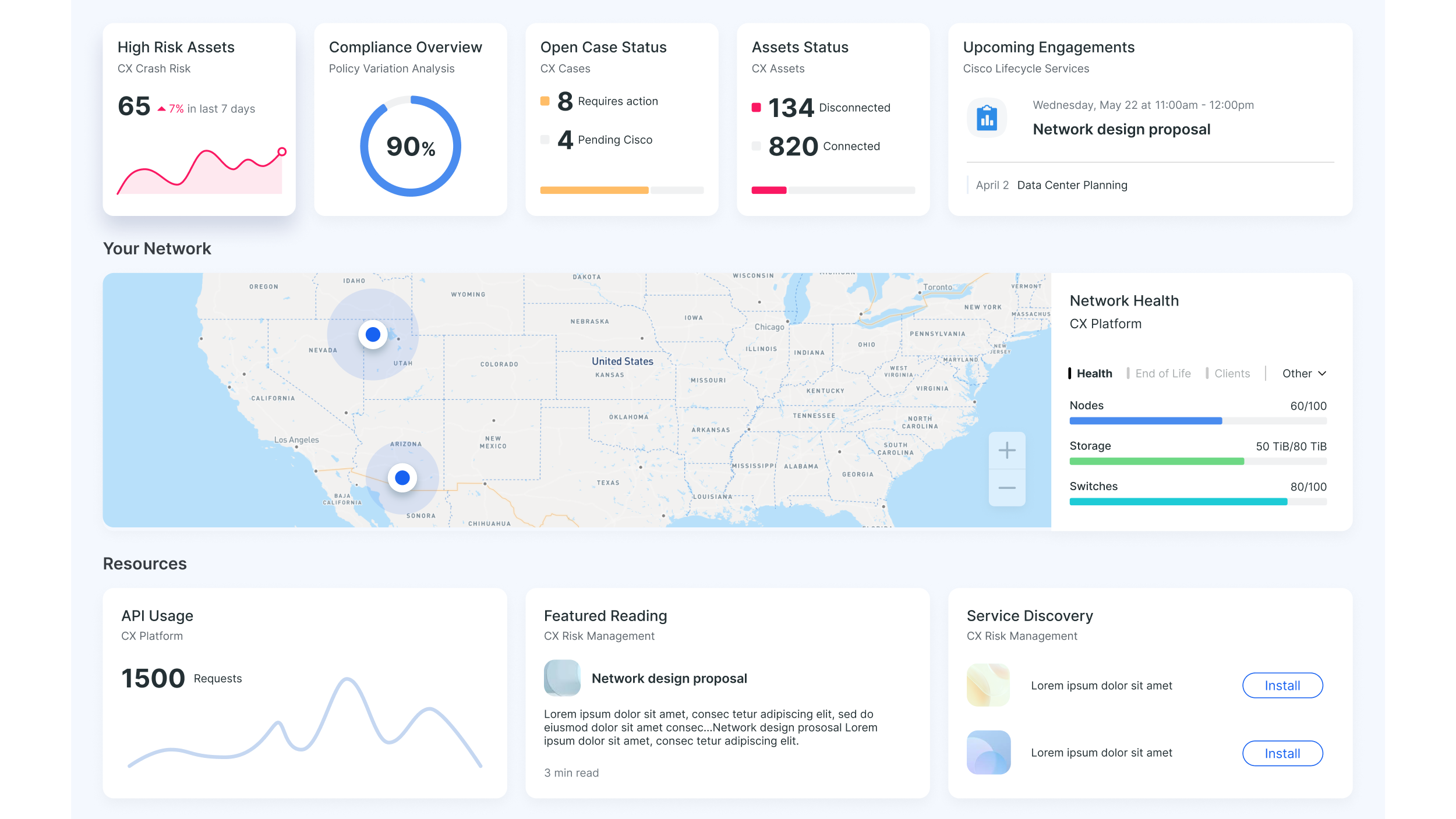The height and width of the screenshot is (819, 1456).
Task: Click the Open Case Status orange progress bar
Action: 594,190
